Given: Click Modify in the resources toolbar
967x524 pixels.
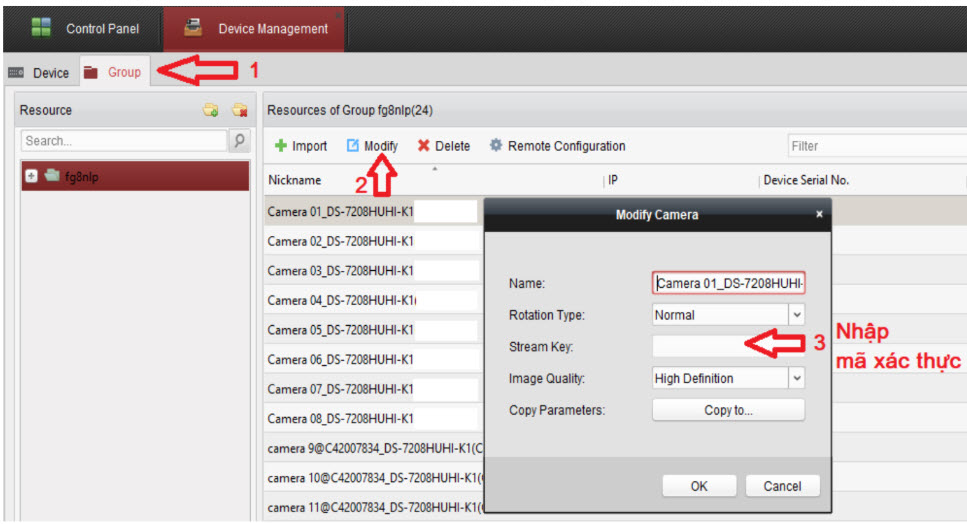Looking at the screenshot, I should pos(372,146).
